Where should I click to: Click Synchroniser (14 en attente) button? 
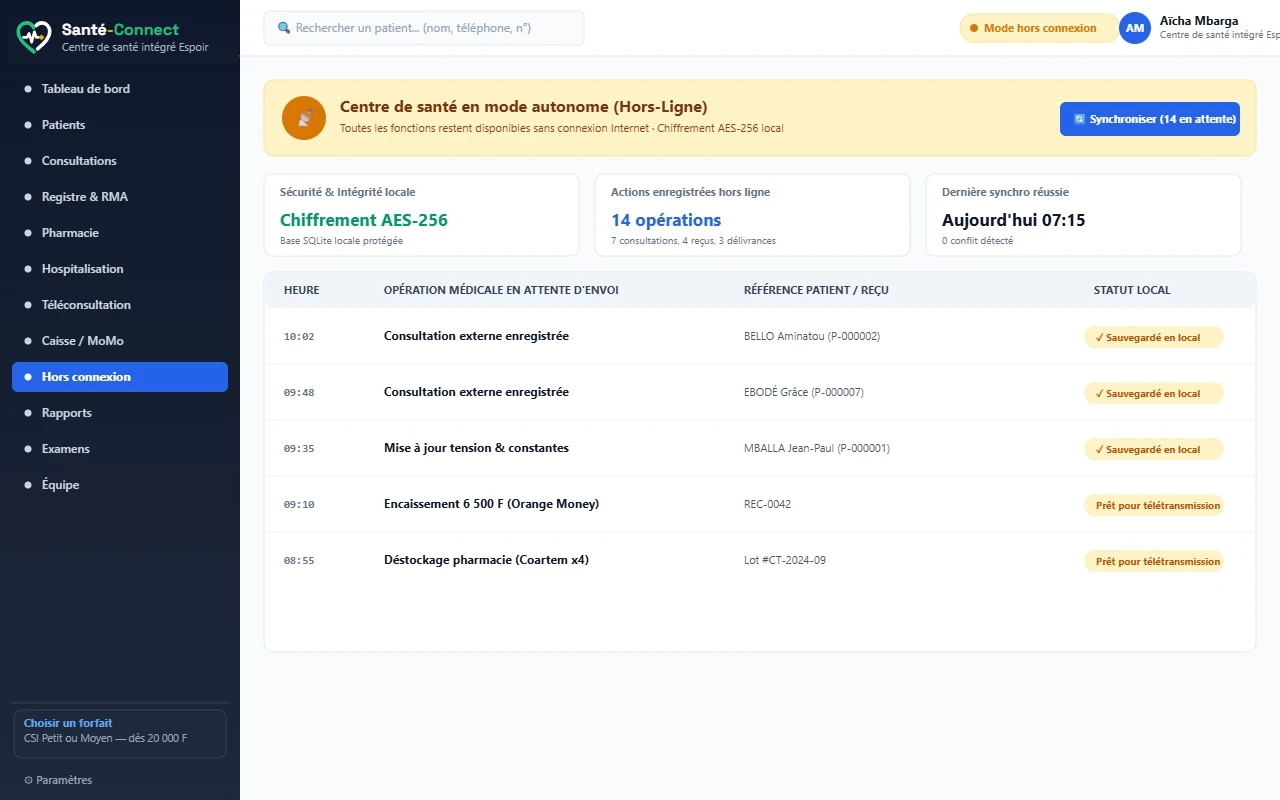coord(1150,119)
